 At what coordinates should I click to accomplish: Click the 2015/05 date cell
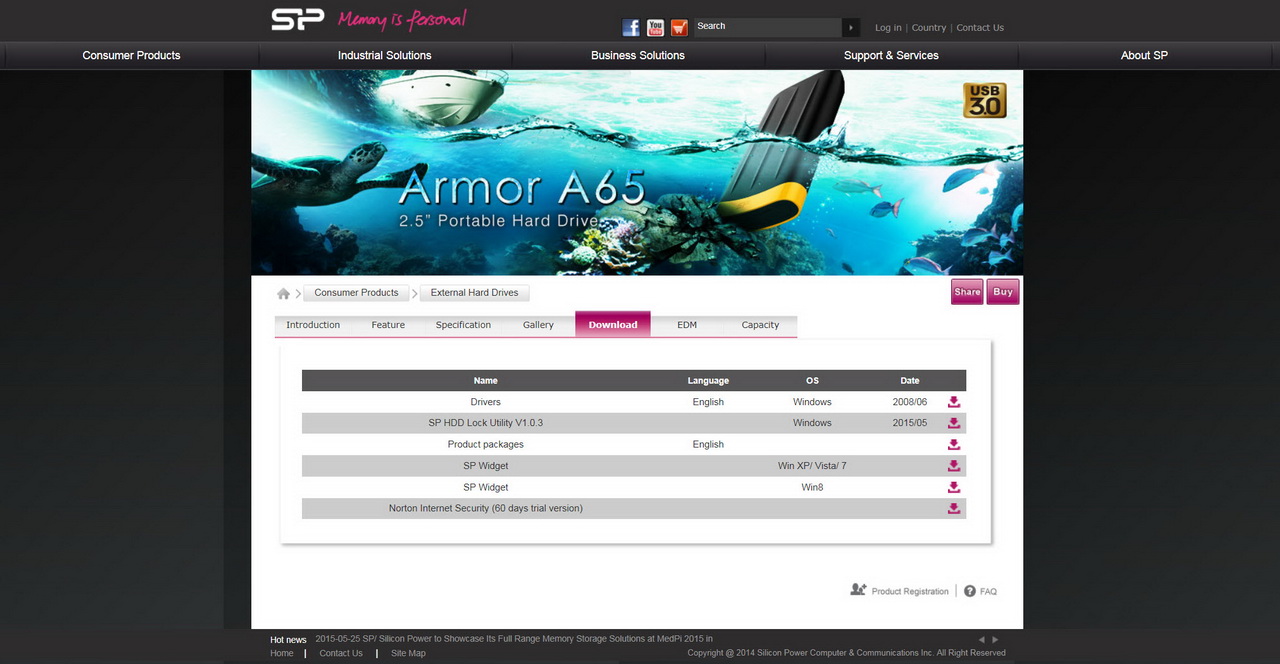click(x=910, y=423)
